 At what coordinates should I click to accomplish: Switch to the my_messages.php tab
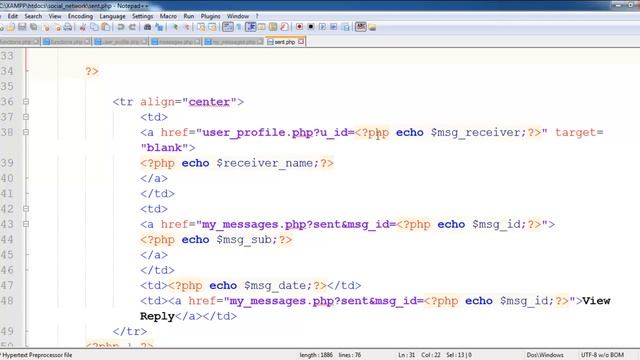tap(233, 42)
